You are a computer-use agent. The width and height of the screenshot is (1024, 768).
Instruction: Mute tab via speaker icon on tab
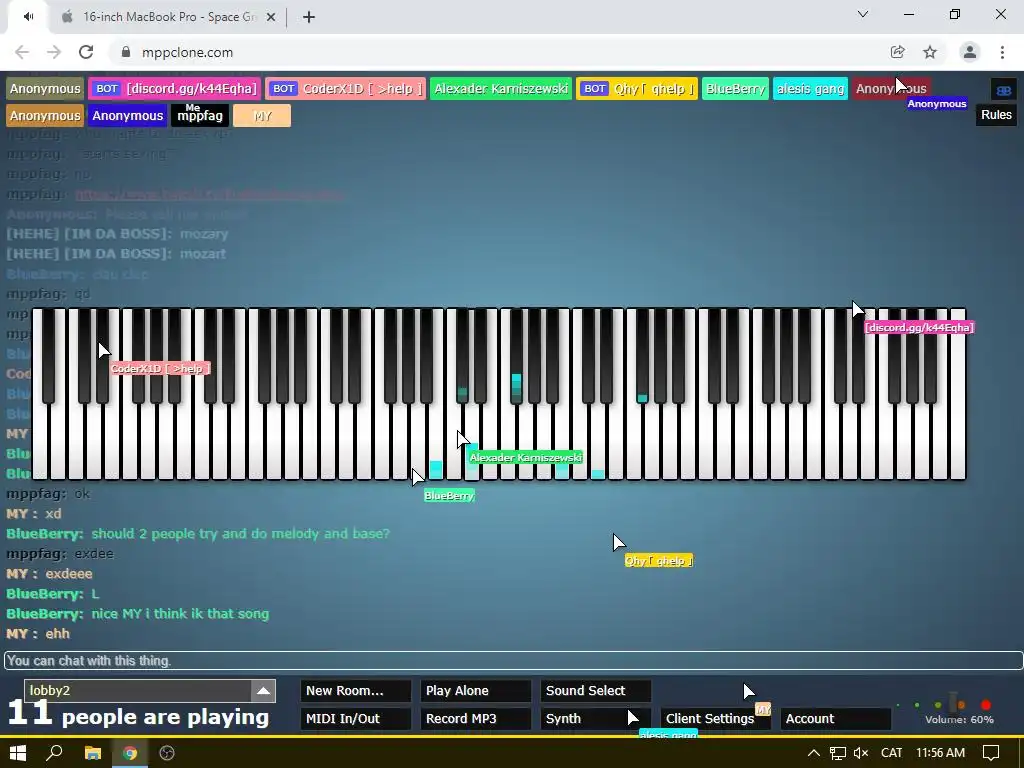click(28, 17)
